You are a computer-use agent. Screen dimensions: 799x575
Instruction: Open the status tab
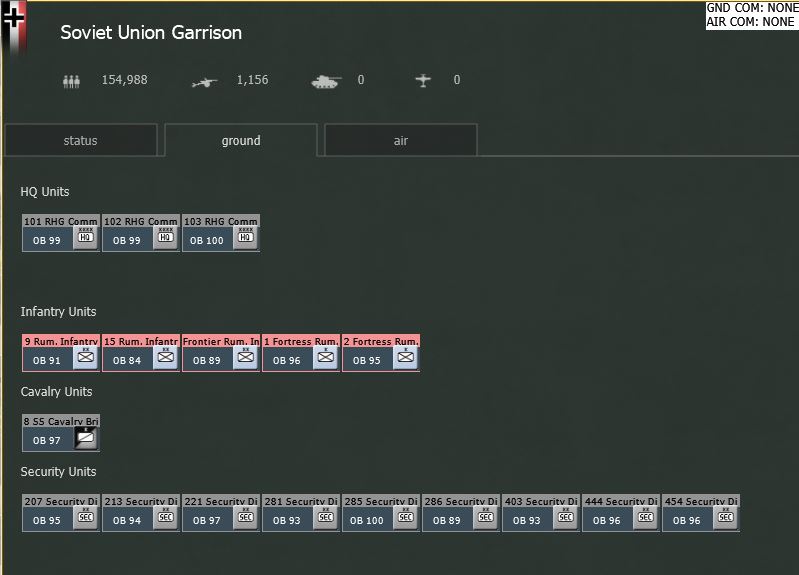point(81,140)
